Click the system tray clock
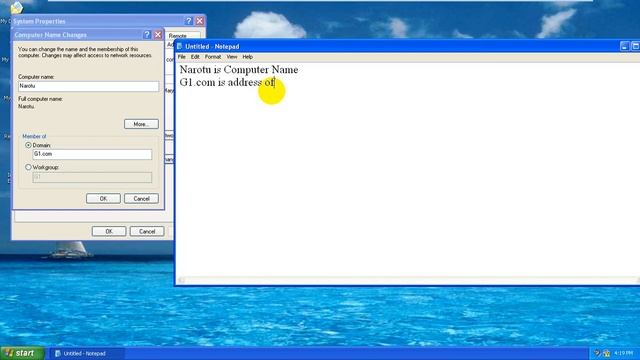Image resolution: width=640 pixels, height=360 pixels. click(x=623, y=353)
